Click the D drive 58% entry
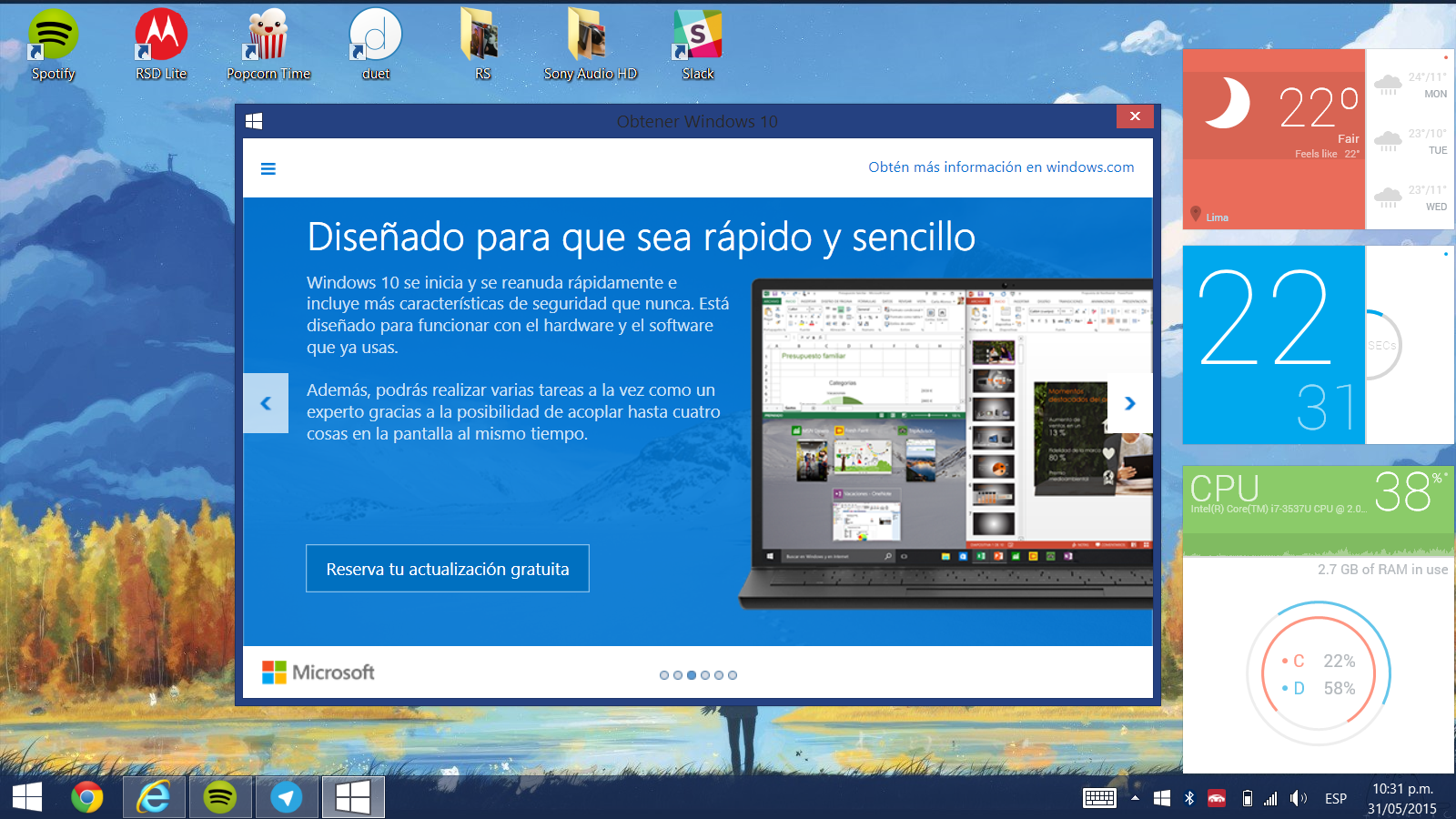The width and height of the screenshot is (1456, 819). pyautogui.click(x=1319, y=688)
